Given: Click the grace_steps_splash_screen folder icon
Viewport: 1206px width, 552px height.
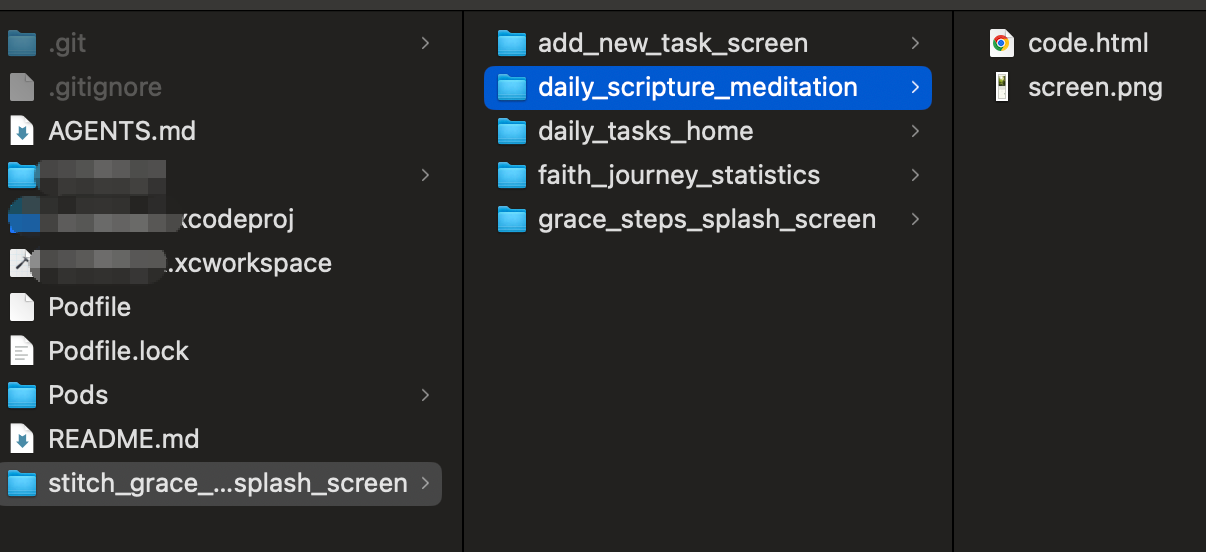Looking at the screenshot, I should pyautogui.click(x=512, y=219).
